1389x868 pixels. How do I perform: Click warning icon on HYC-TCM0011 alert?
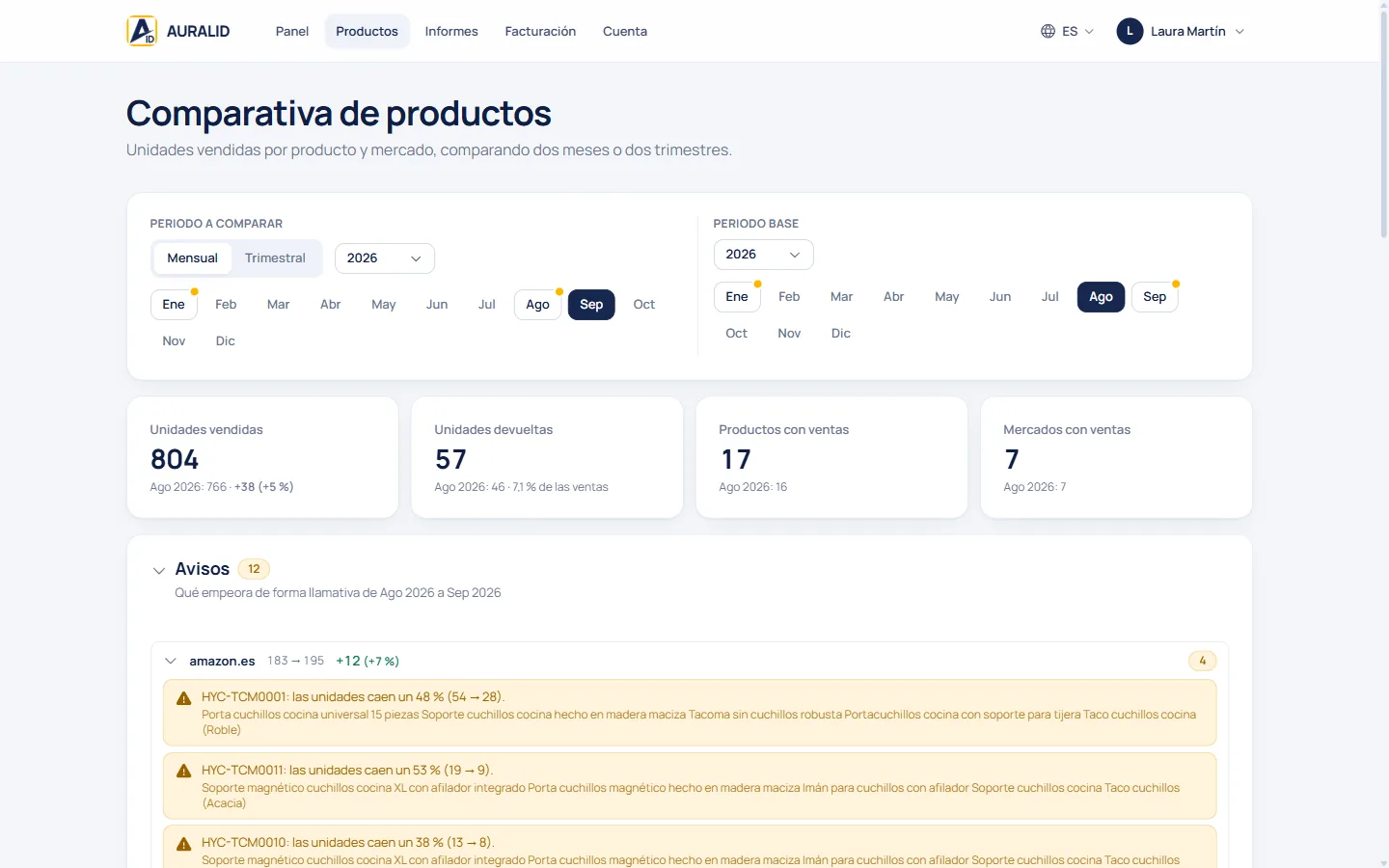click(x=183, y=771)
